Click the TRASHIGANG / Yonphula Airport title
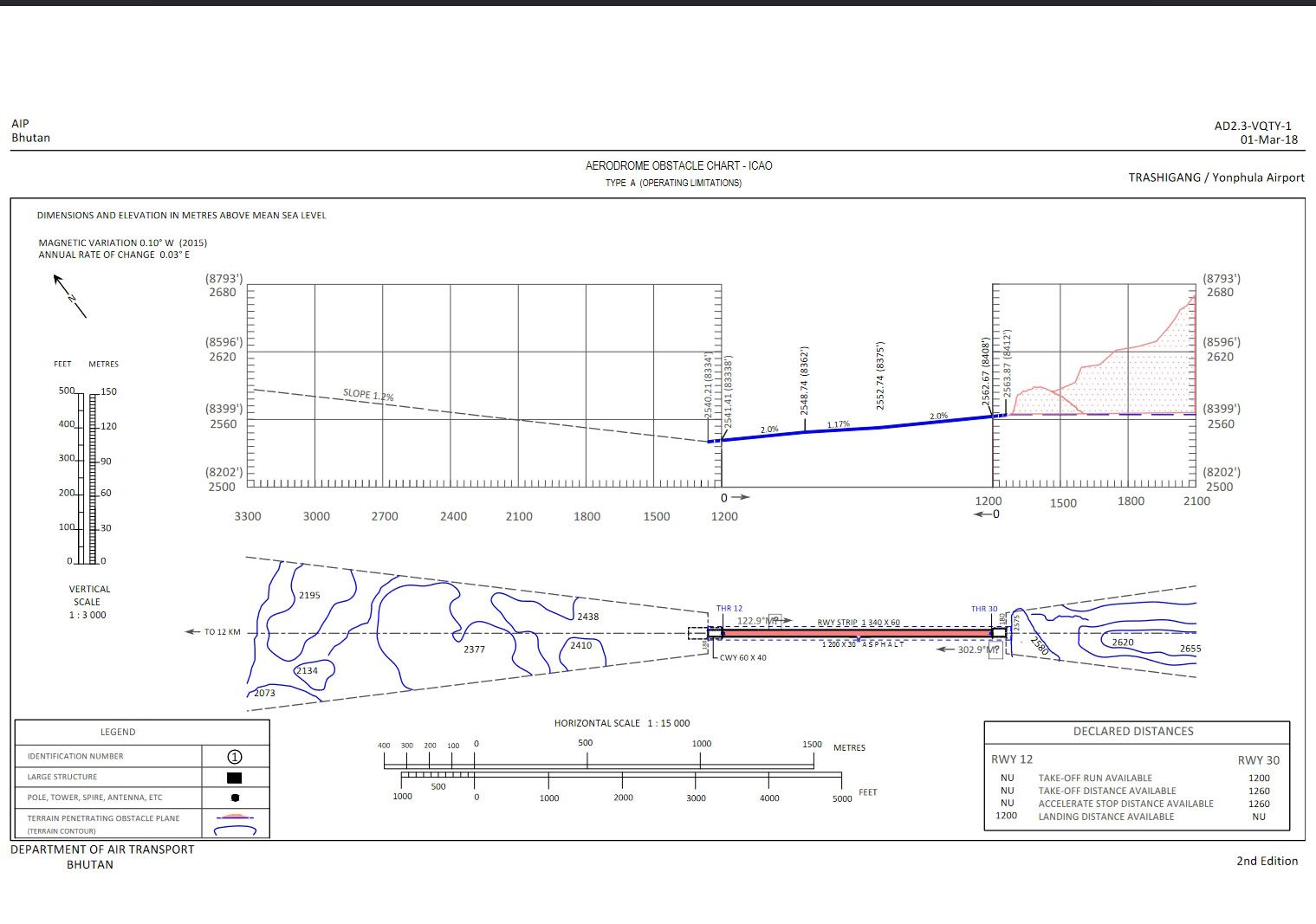The width and height of the screenshot is (1316, 924). (x=1216, y=178)
